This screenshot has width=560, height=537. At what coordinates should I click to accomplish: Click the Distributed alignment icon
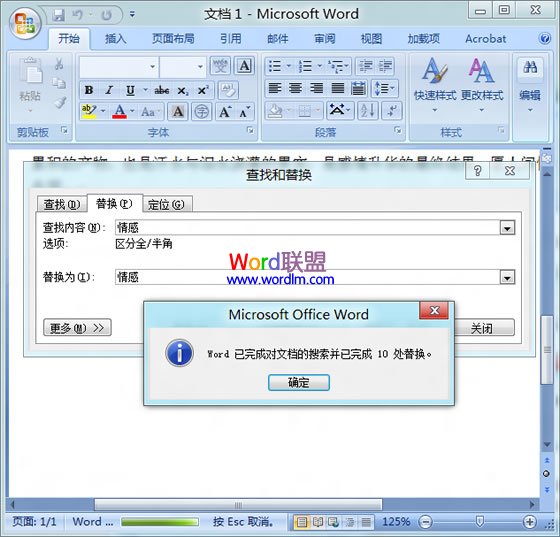click(358, 88)
